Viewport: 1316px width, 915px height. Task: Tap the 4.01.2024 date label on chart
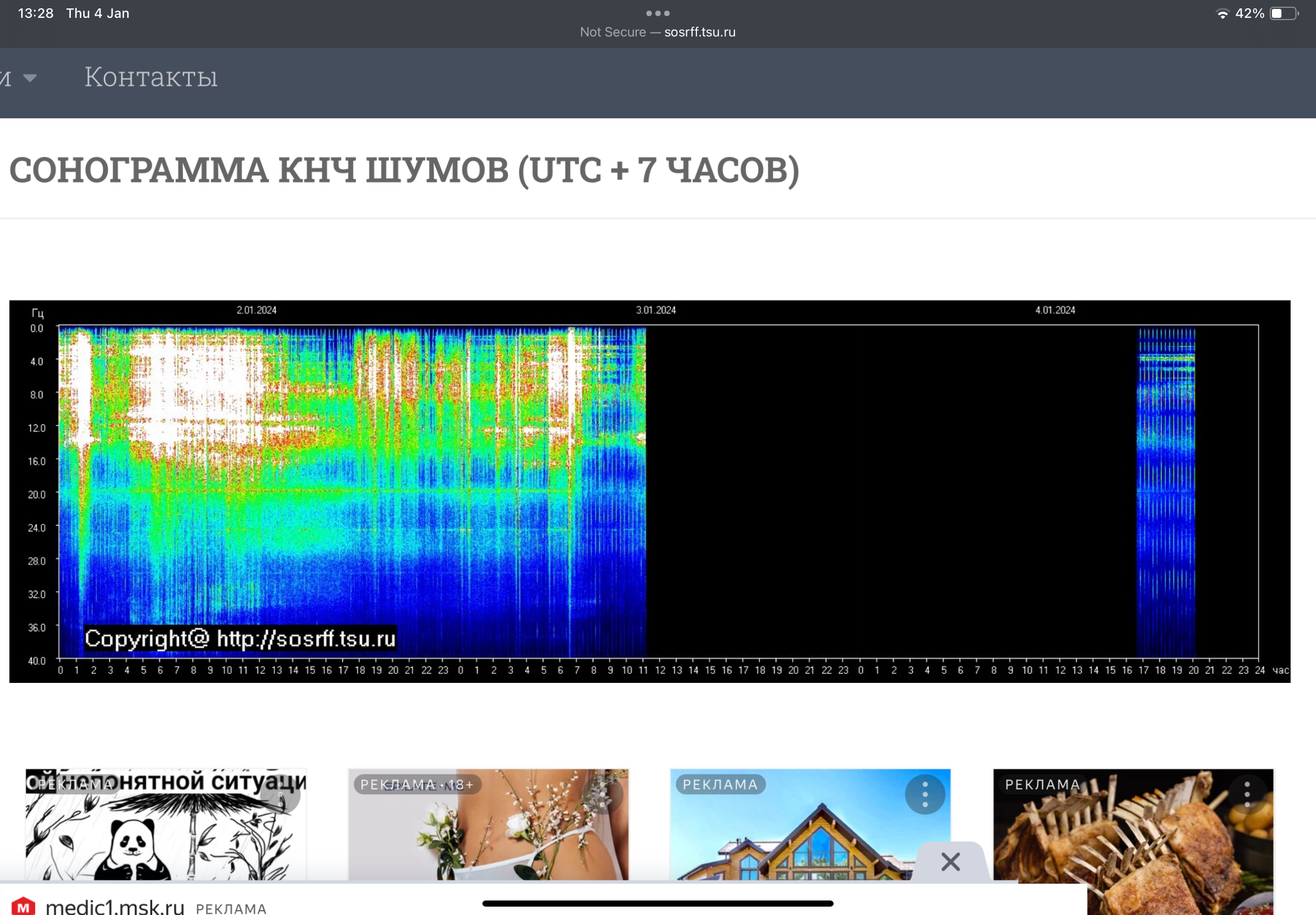click(x=1054, y=310)
